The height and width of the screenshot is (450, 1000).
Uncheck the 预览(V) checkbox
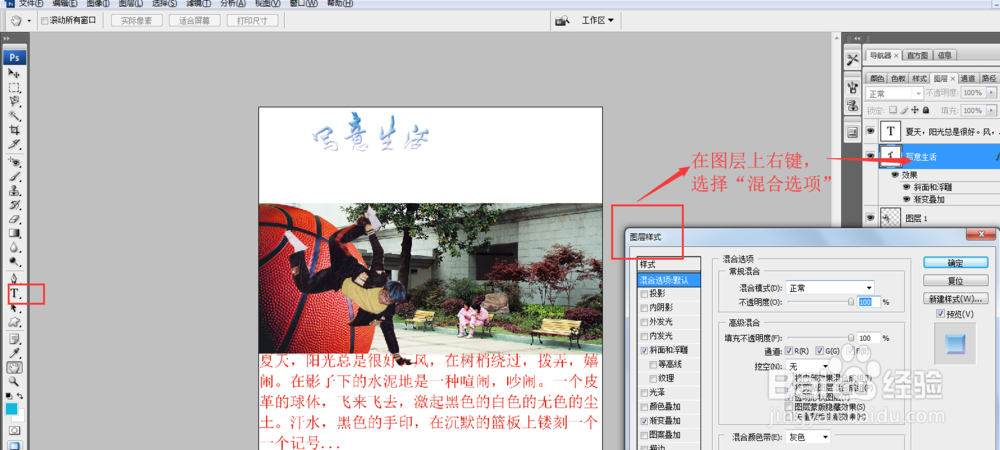(x=940, y=314)
